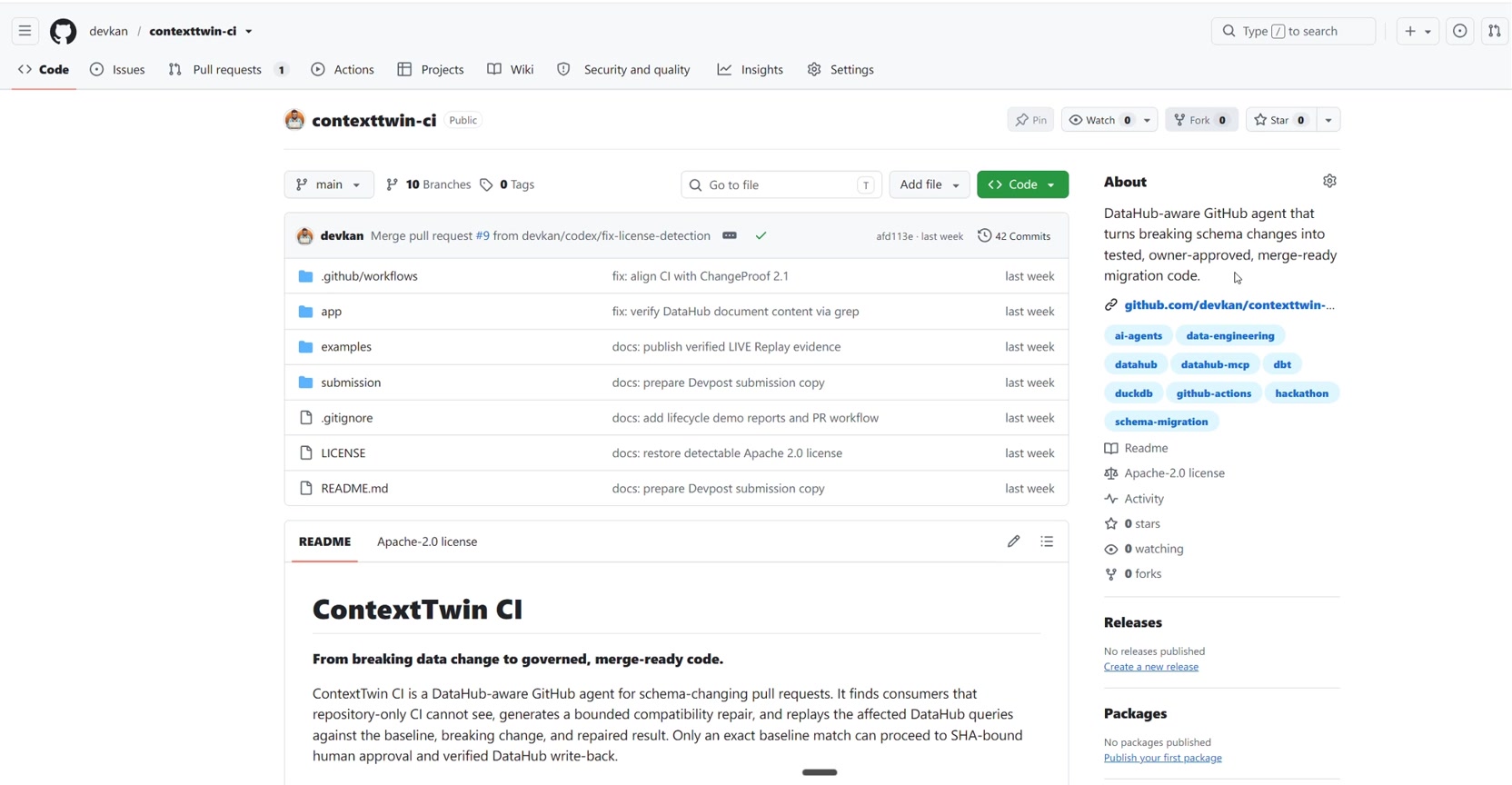Image resolution: width=1512 pixels, height=785 pixels.
Task: Open the Activity link
Action: 1134,499
